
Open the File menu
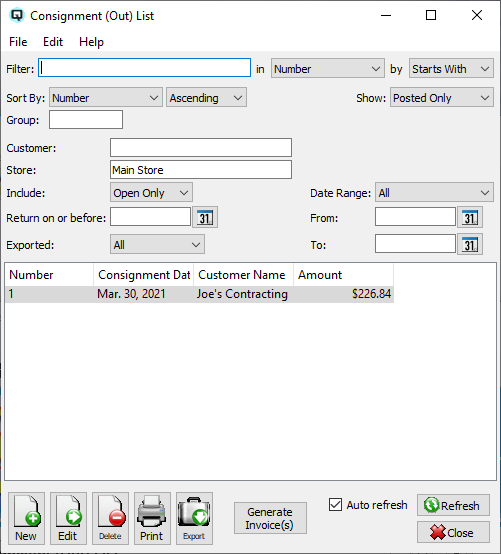(x=18, y=42)
